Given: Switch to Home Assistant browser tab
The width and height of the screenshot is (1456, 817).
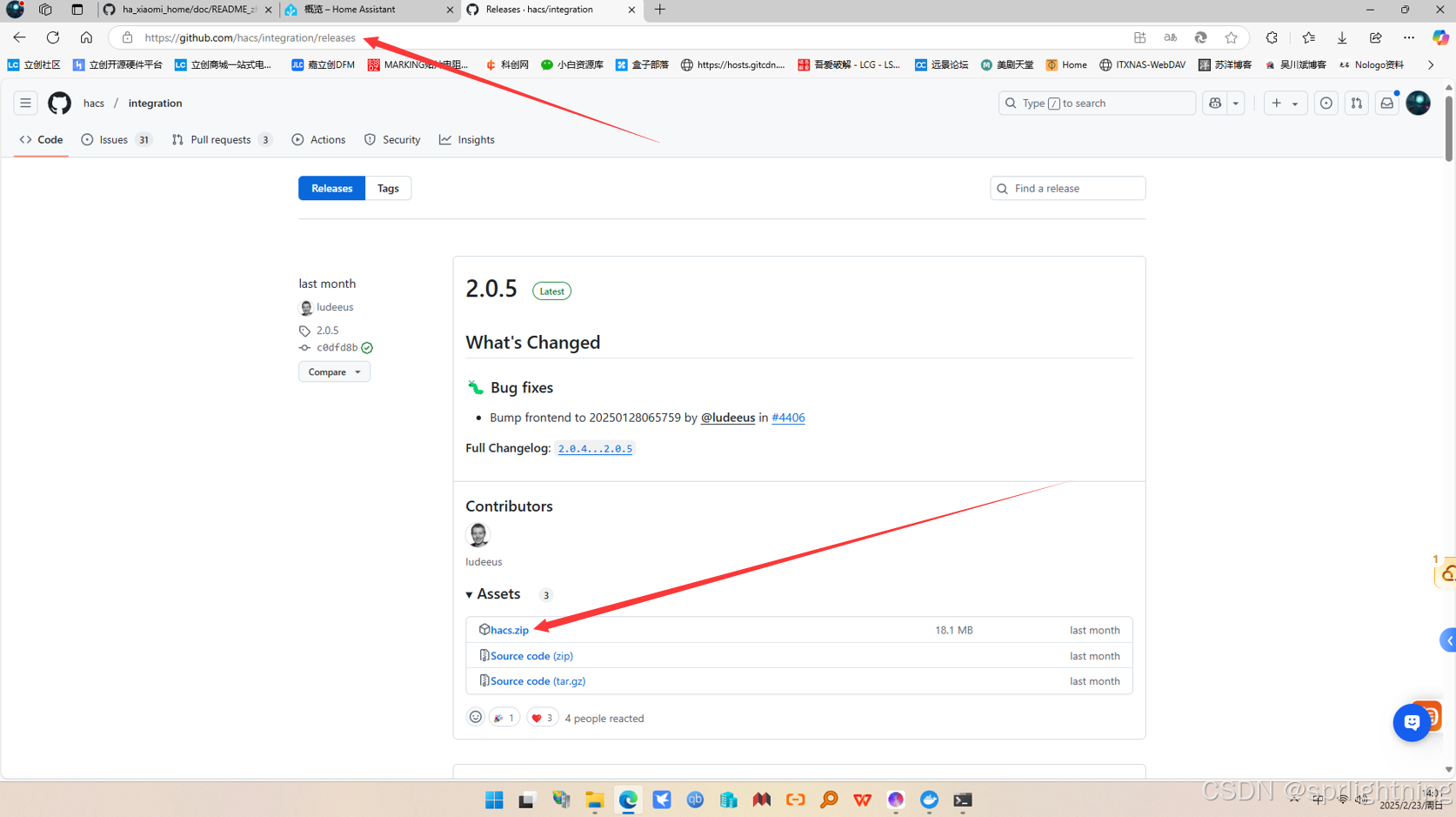Looking at the screenshot, I should coord(370,10).
